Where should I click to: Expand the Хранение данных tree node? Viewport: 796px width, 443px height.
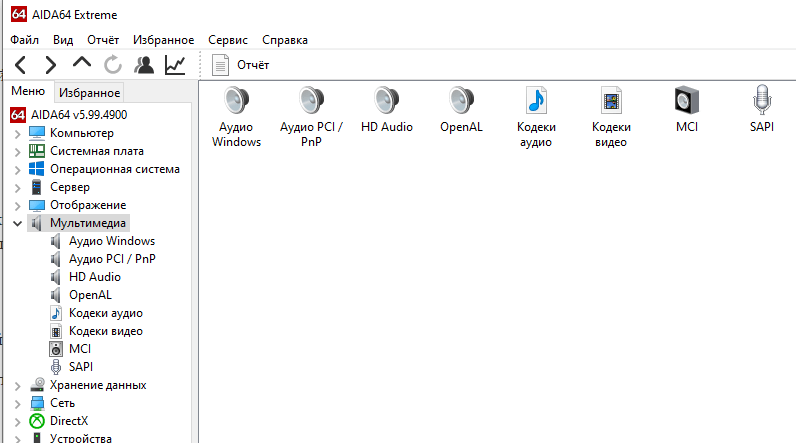click(x=18, y=386)
